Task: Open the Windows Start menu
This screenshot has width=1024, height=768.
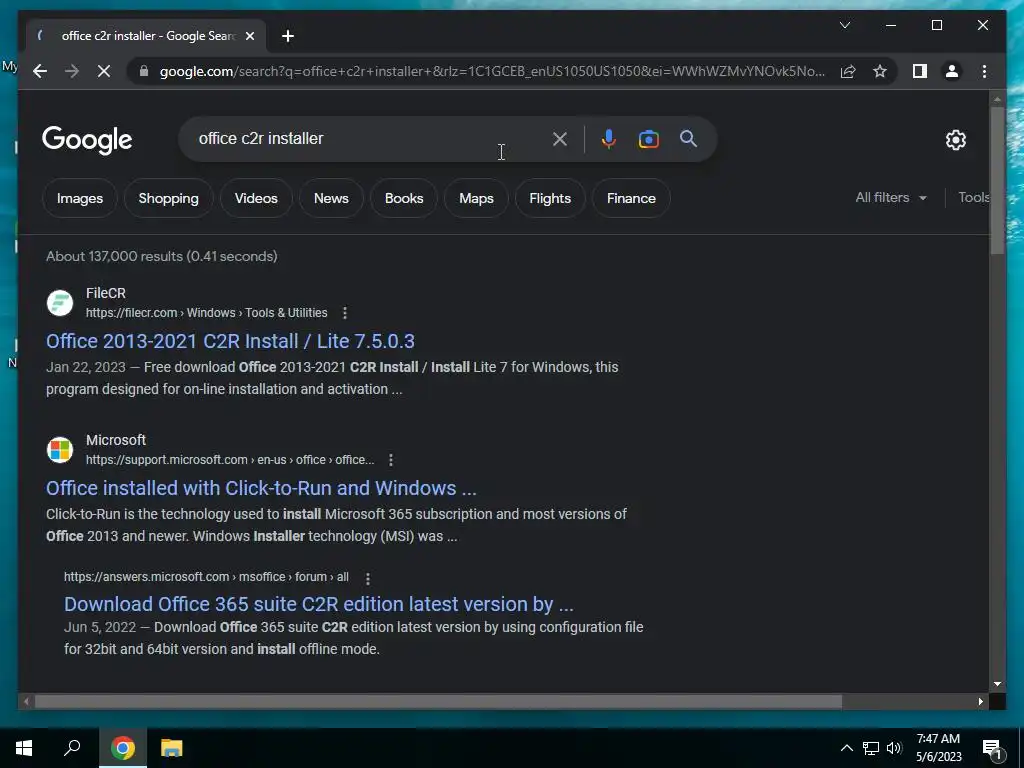Action: 24,748
